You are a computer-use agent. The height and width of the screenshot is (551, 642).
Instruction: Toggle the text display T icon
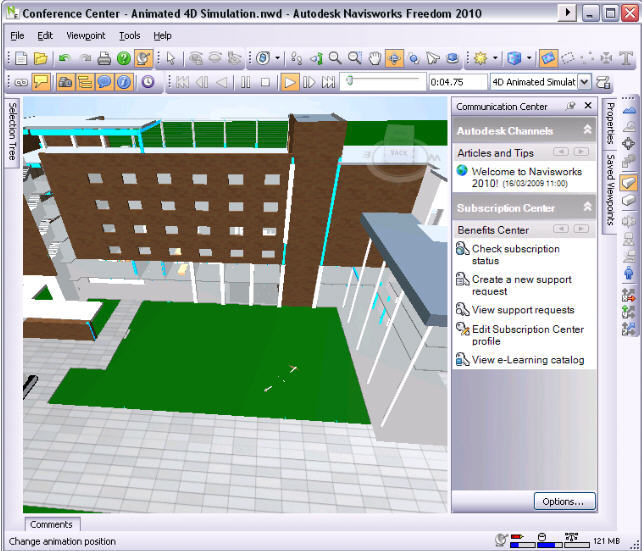pyautogui.click(x=626, y=59)
